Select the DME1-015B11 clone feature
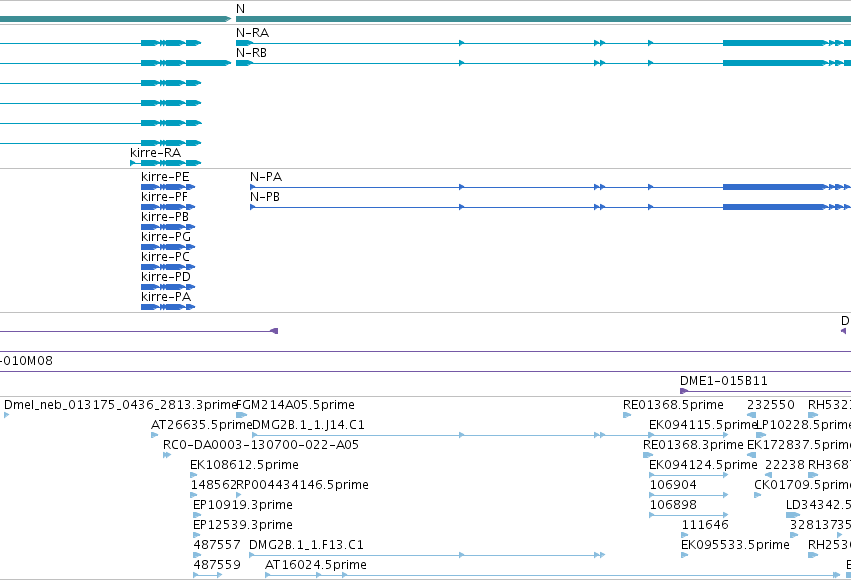851x580 pixels. tap(765, 391)
